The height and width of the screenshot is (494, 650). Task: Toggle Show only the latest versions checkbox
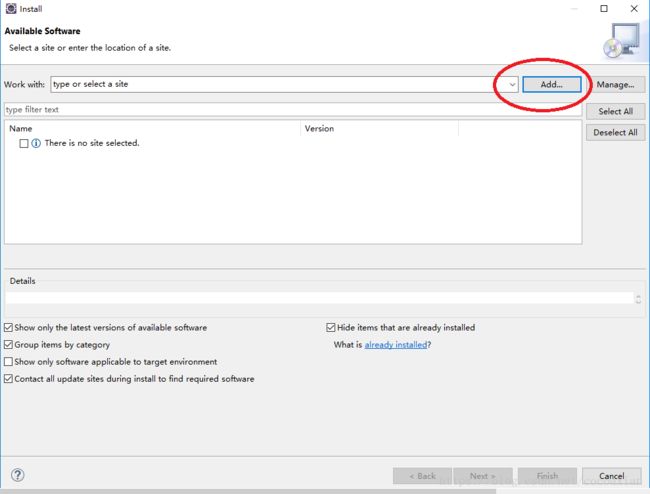coord(8,327)
